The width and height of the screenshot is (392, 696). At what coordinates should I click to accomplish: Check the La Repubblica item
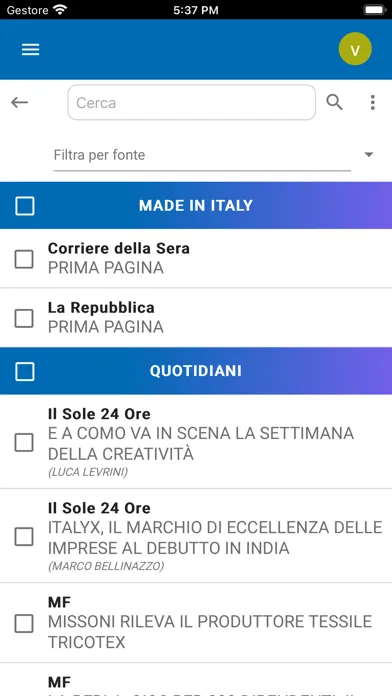click(24, 318)
